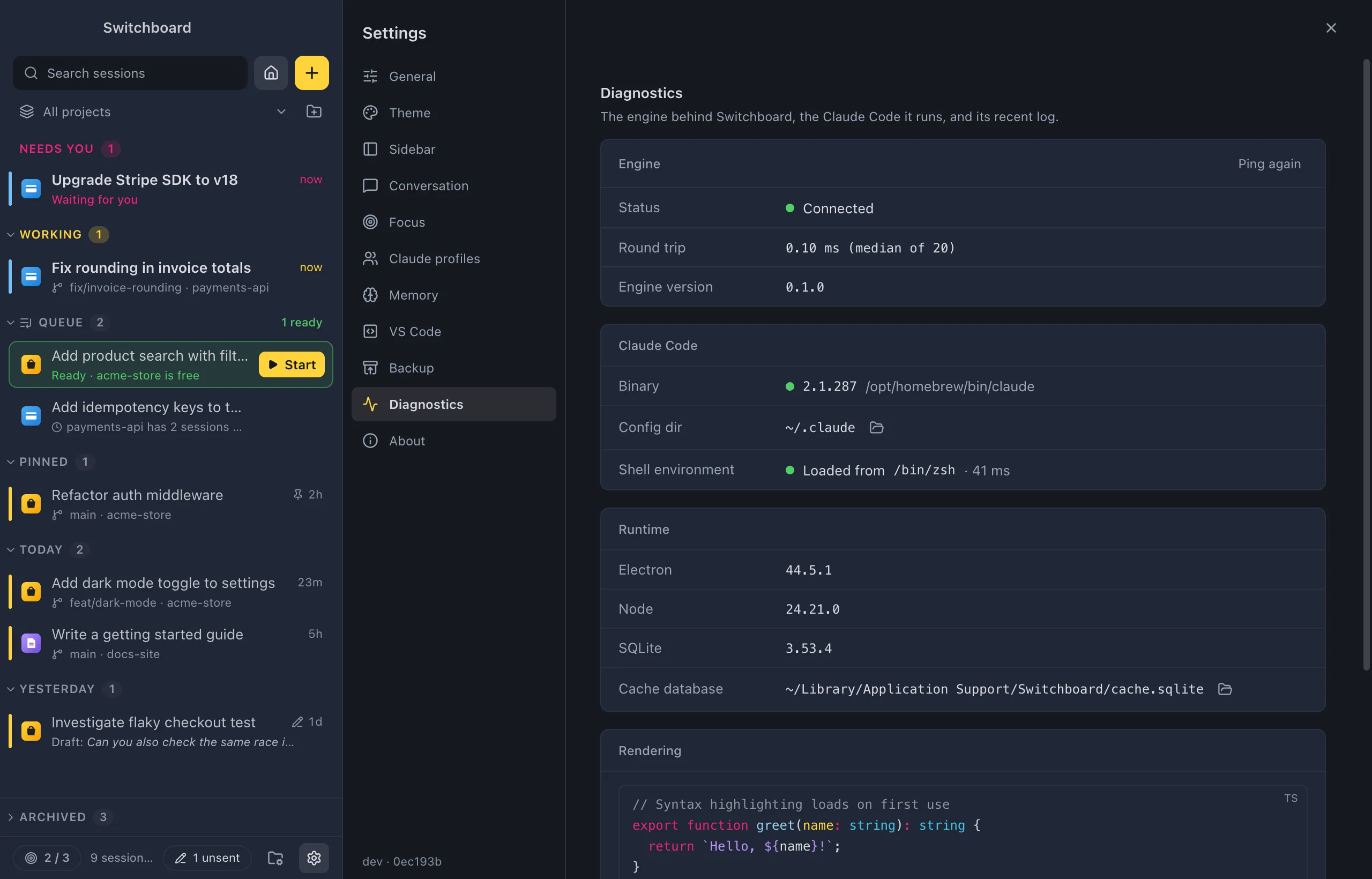1372x879 pixels.
Task: Open Add idempotency keys queued session
Action: [170, 416]
